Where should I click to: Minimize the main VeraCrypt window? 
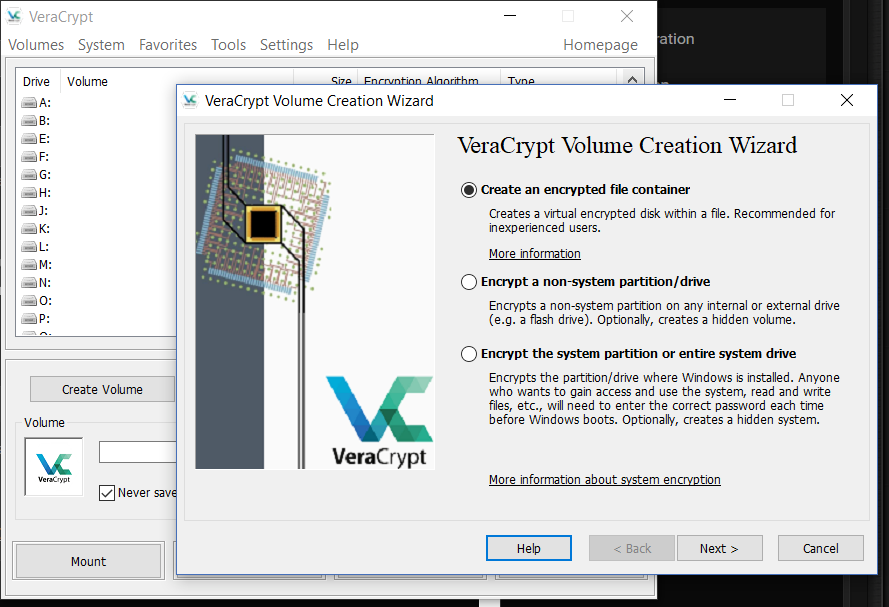[x=510, y=16]
